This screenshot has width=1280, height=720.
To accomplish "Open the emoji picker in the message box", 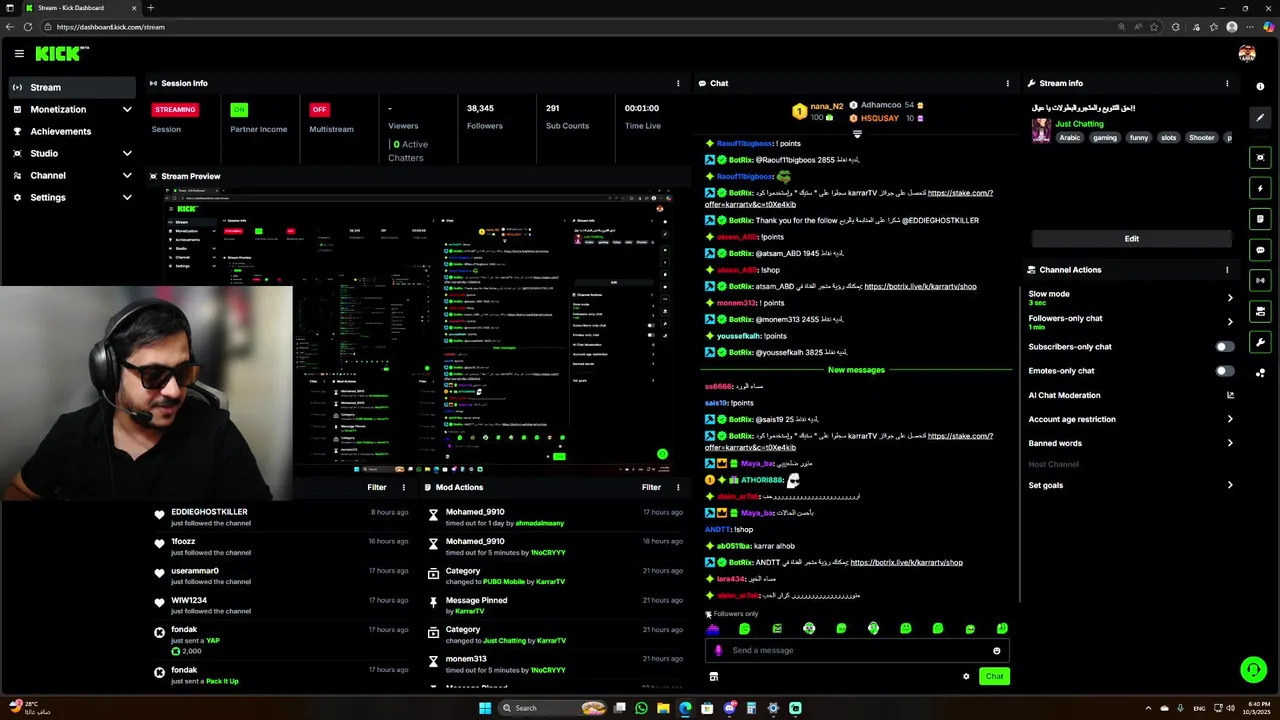I will [x=996, y=651].
